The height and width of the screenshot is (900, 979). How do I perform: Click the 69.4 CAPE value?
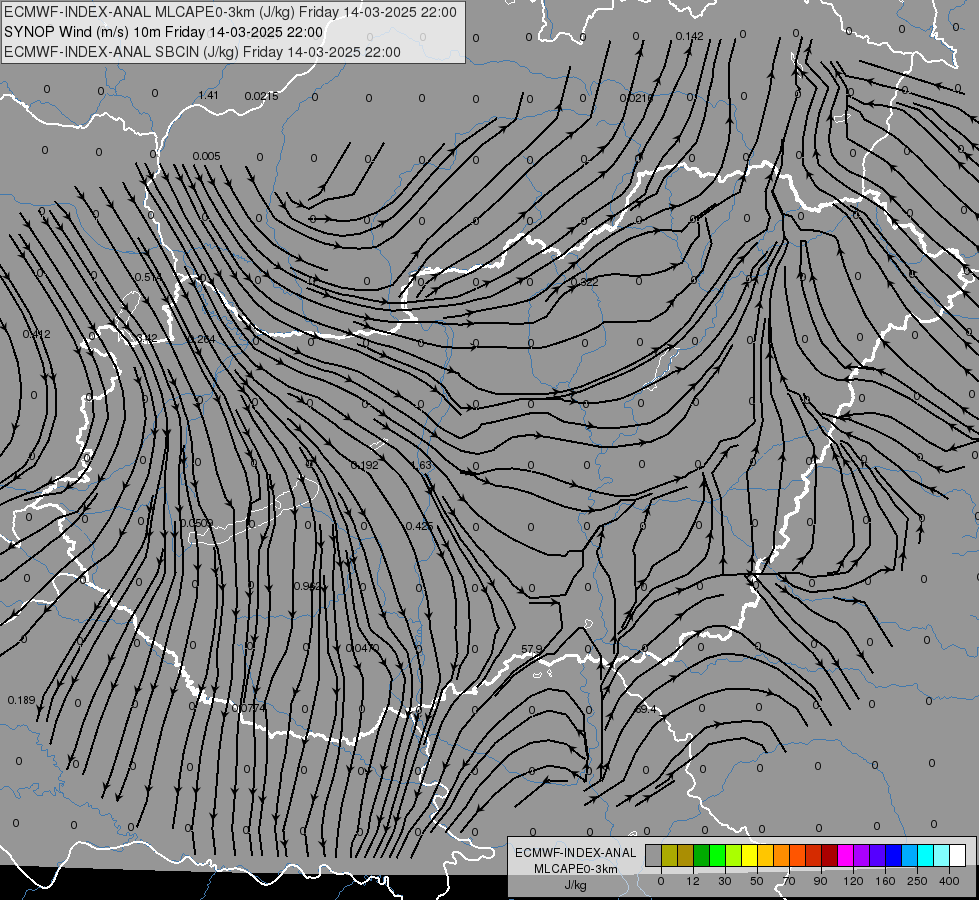tap(646, 709)
